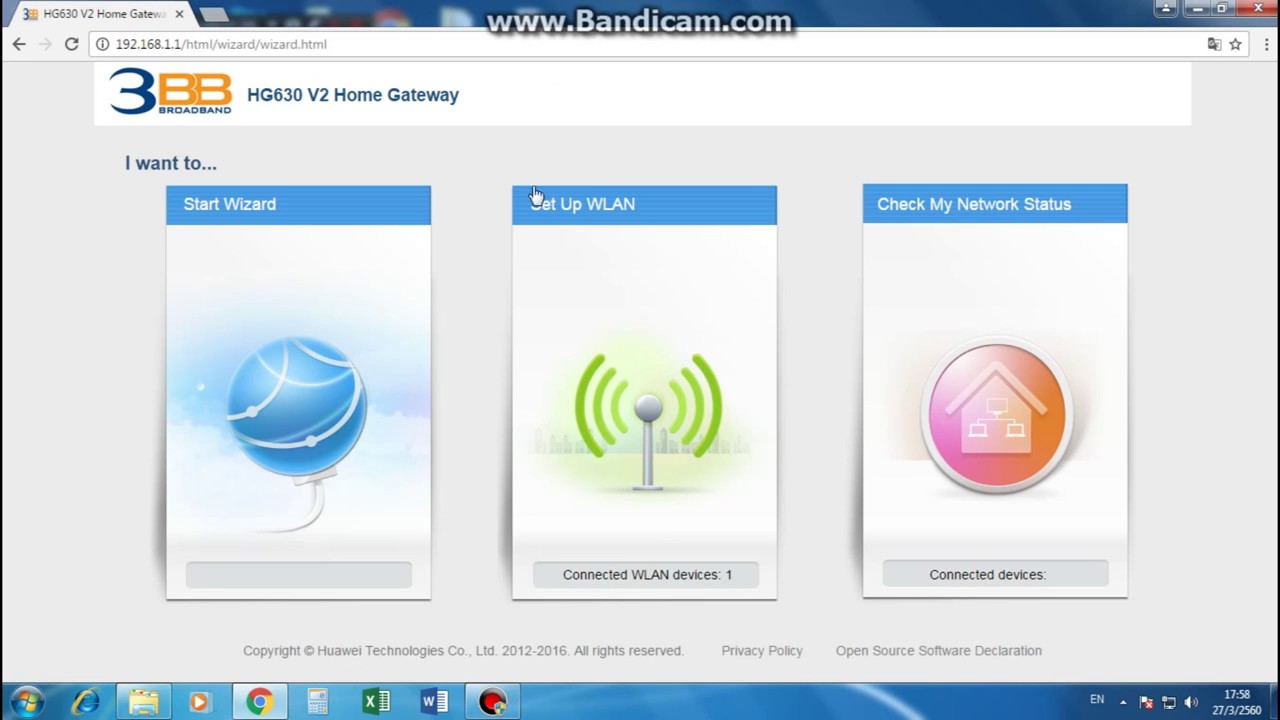Click the Huawei copyright notice text
The height and width of the screenshot is (720, 1280).
coord(463,650)
